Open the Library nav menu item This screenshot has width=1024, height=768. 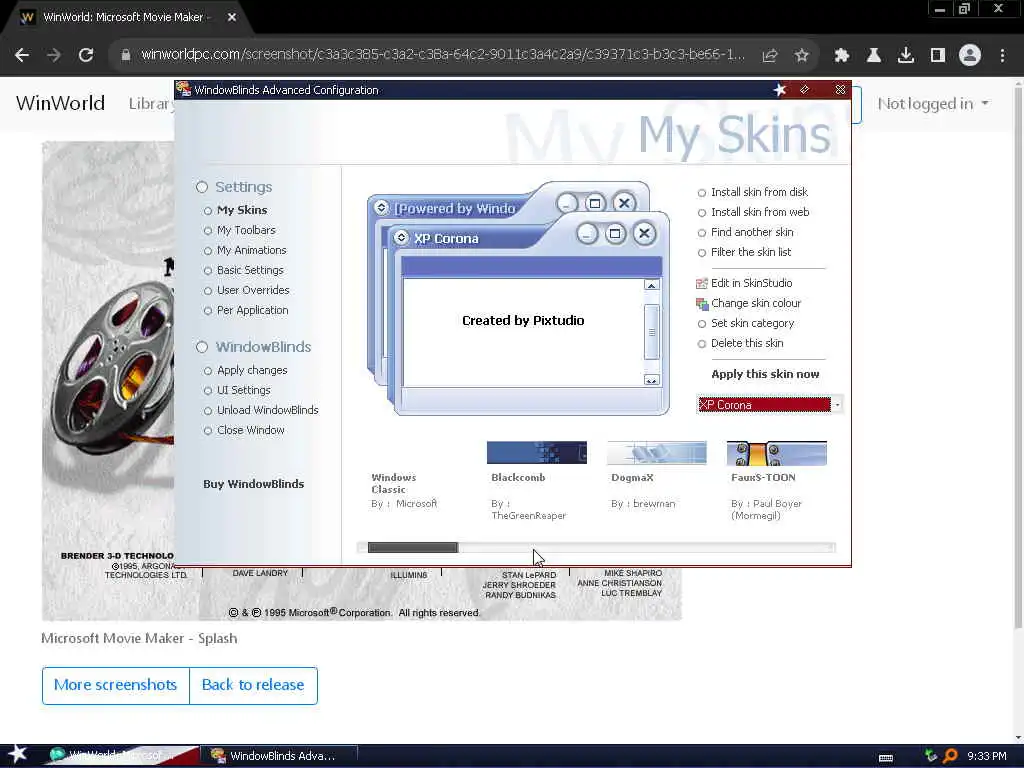(x=151, y=104)
